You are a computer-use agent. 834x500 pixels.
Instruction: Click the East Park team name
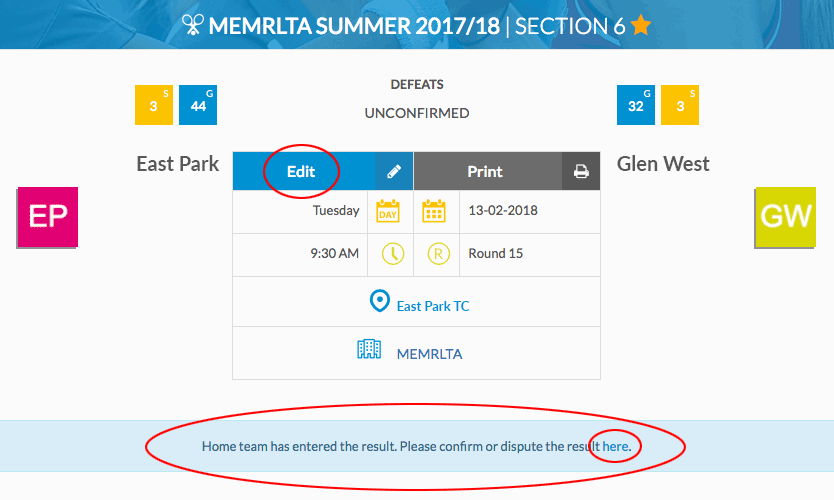point(178,164)
